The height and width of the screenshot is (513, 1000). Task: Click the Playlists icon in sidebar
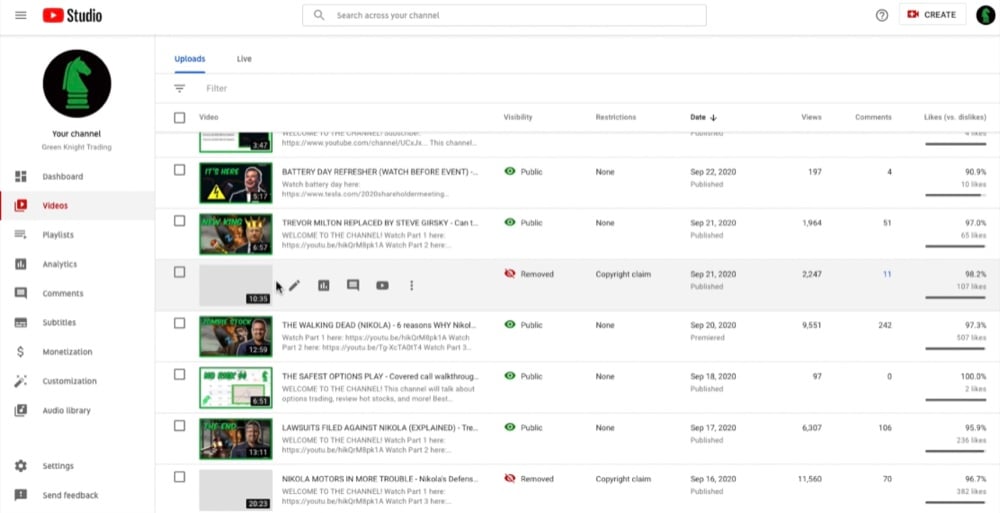pyautogui.click(x=20, y=235)
